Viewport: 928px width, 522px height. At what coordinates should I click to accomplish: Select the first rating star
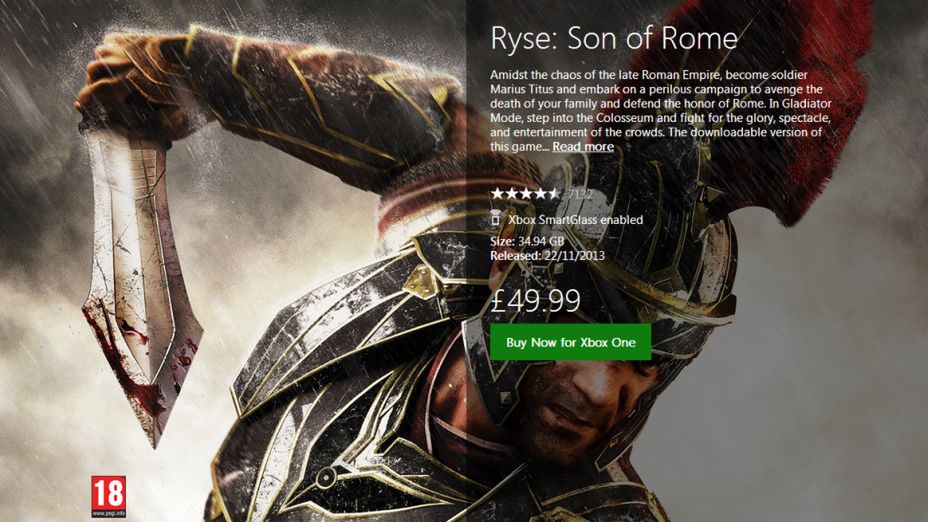497,193
